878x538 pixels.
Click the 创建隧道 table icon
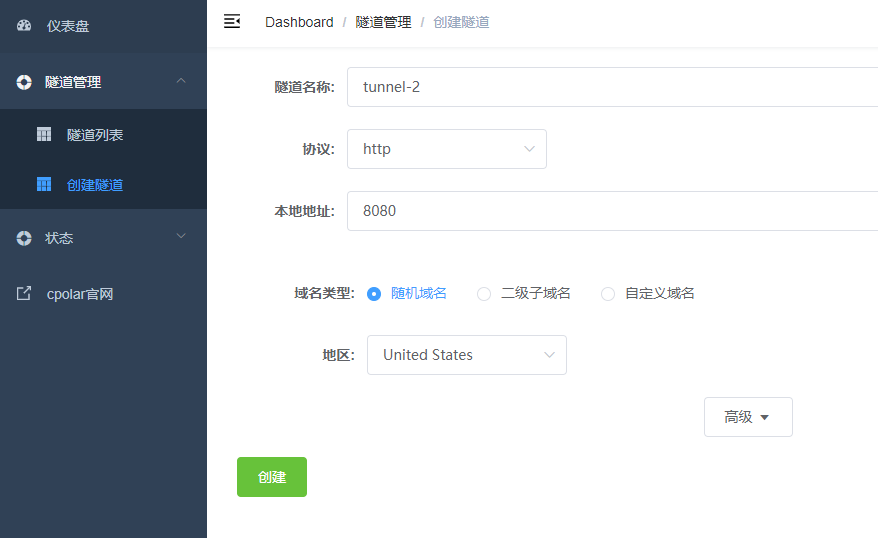click(44, 184)
